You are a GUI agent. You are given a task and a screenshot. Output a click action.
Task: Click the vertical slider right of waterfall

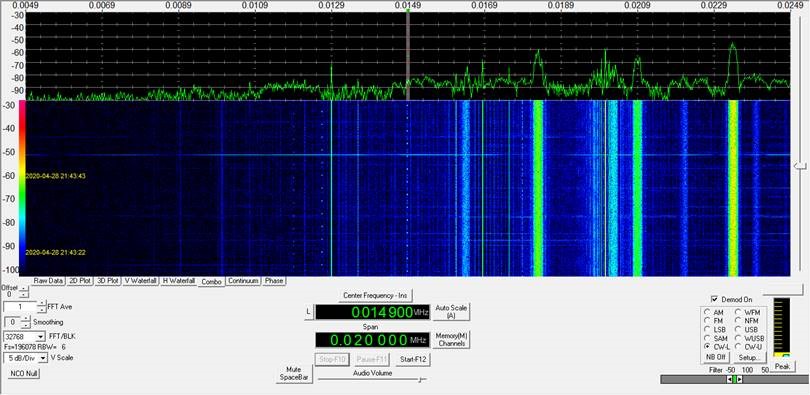800,166
